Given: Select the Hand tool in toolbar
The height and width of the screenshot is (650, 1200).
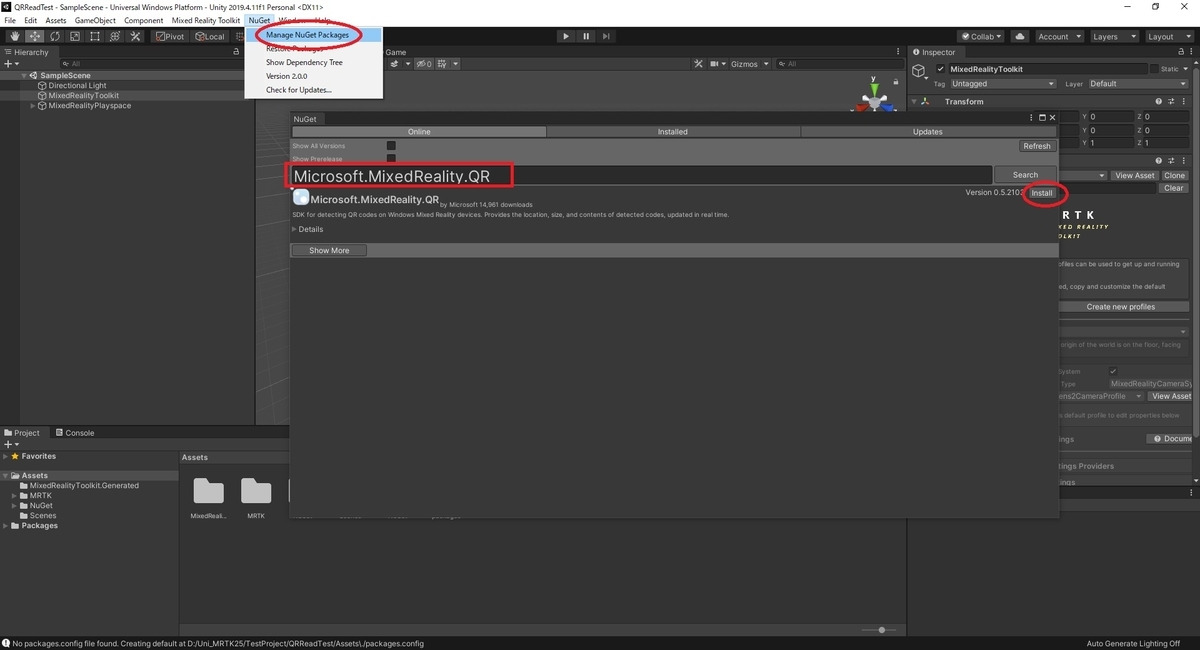Looking at the screenshot, I should [x=15, y=36].
